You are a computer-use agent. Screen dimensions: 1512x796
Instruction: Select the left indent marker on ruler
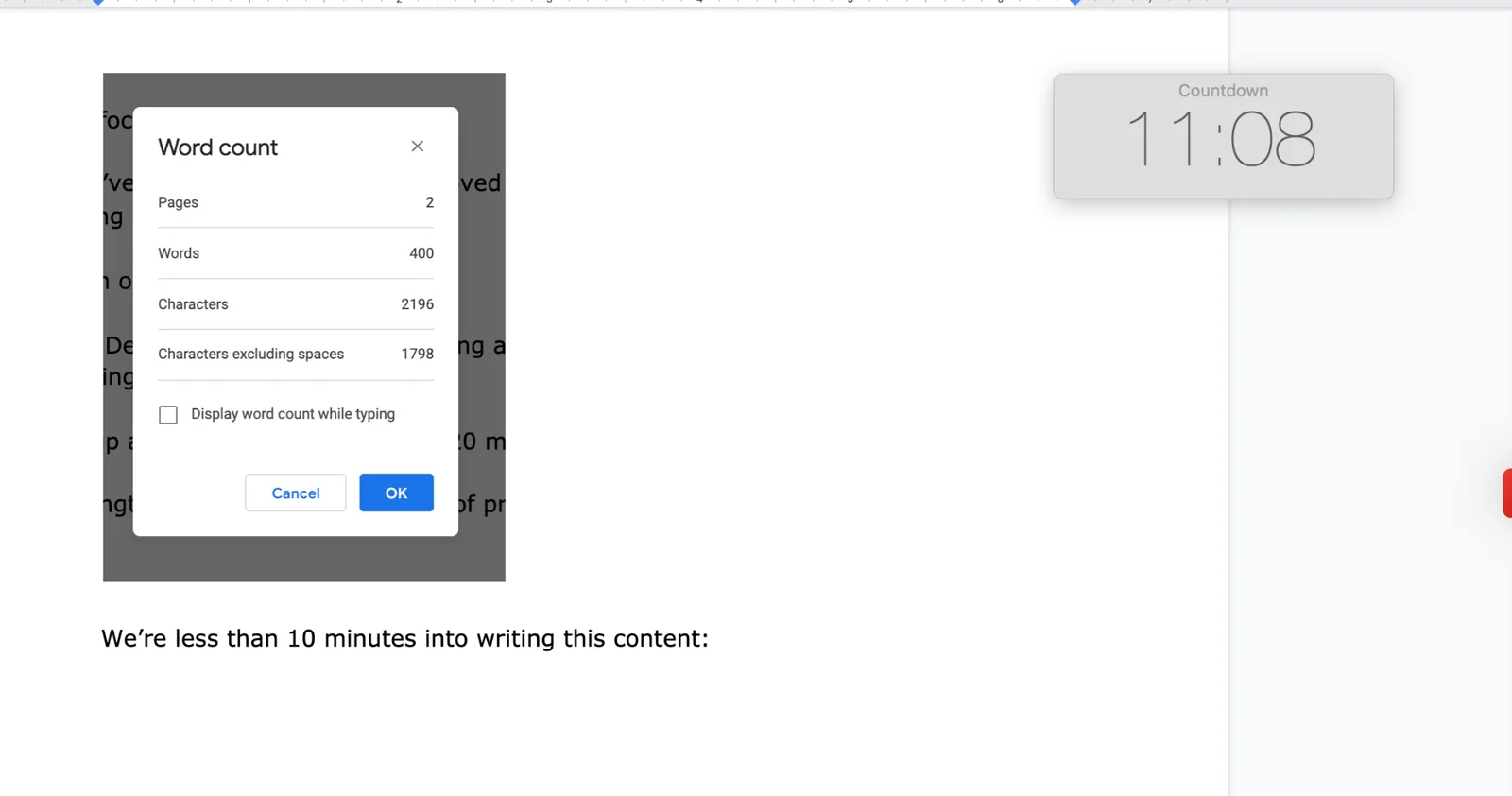pyautogui.click(x=98, y=3)
